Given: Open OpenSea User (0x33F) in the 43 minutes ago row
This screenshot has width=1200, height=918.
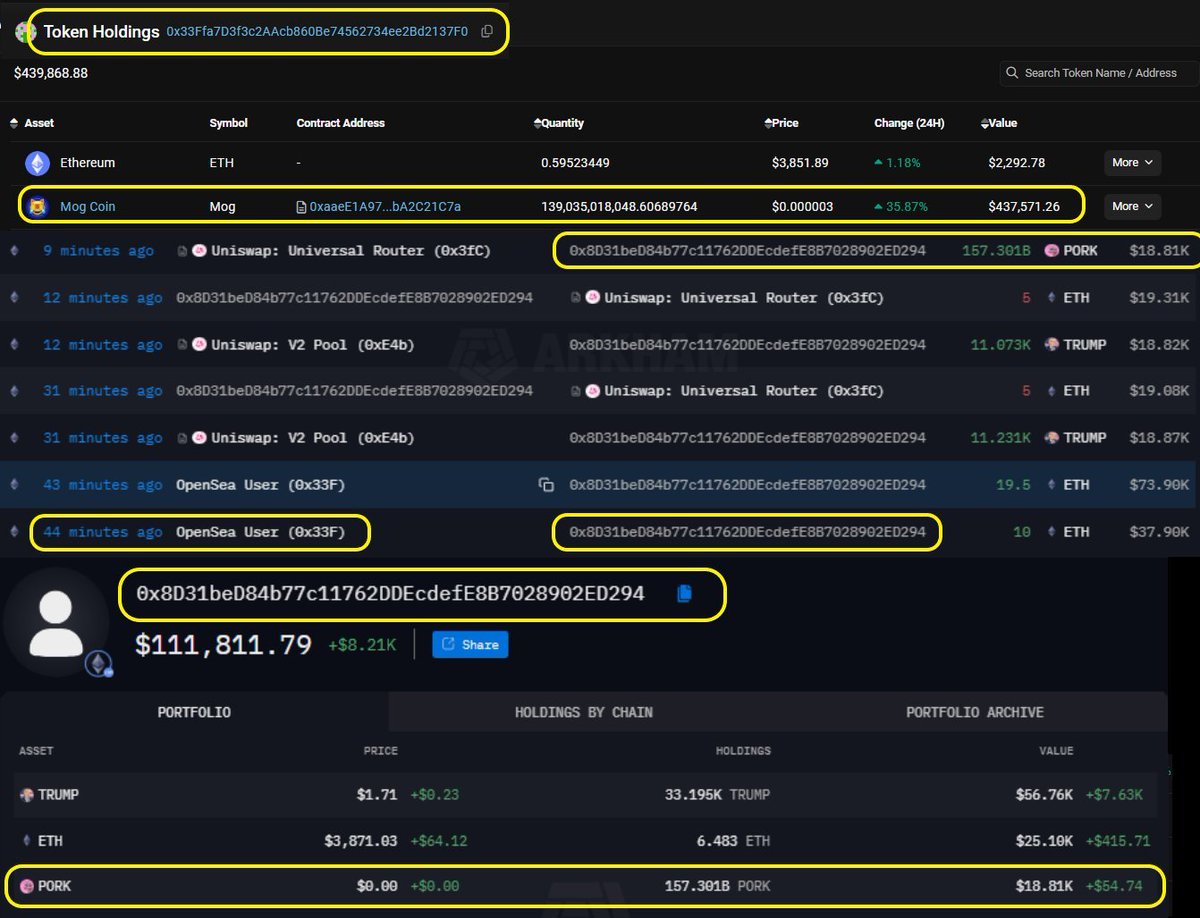Looking at the screenshot, I should coord(260,485).
